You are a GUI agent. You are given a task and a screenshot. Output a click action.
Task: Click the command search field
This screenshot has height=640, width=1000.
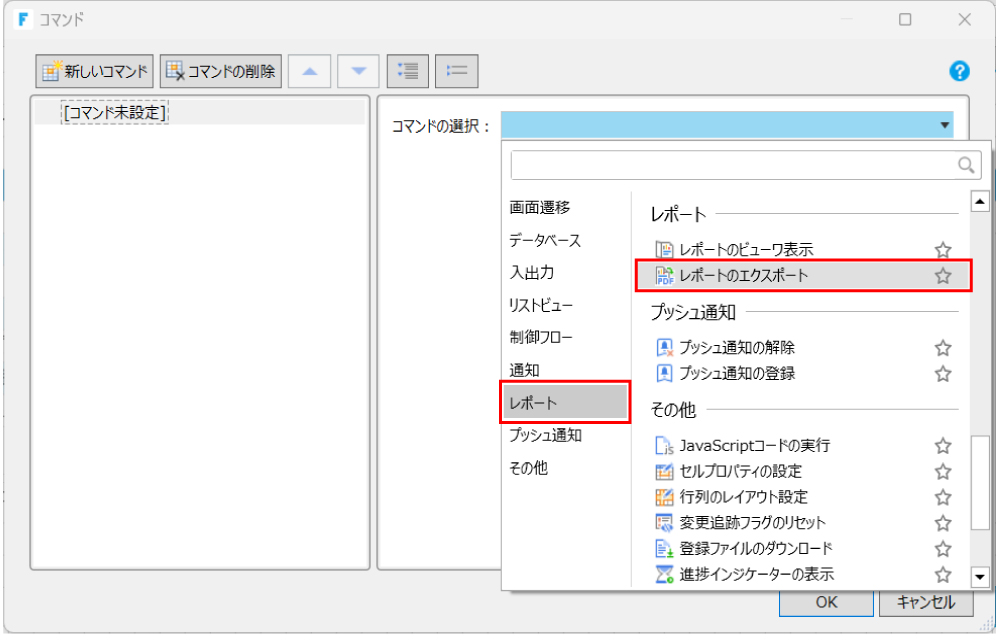(x=733, y=165)
